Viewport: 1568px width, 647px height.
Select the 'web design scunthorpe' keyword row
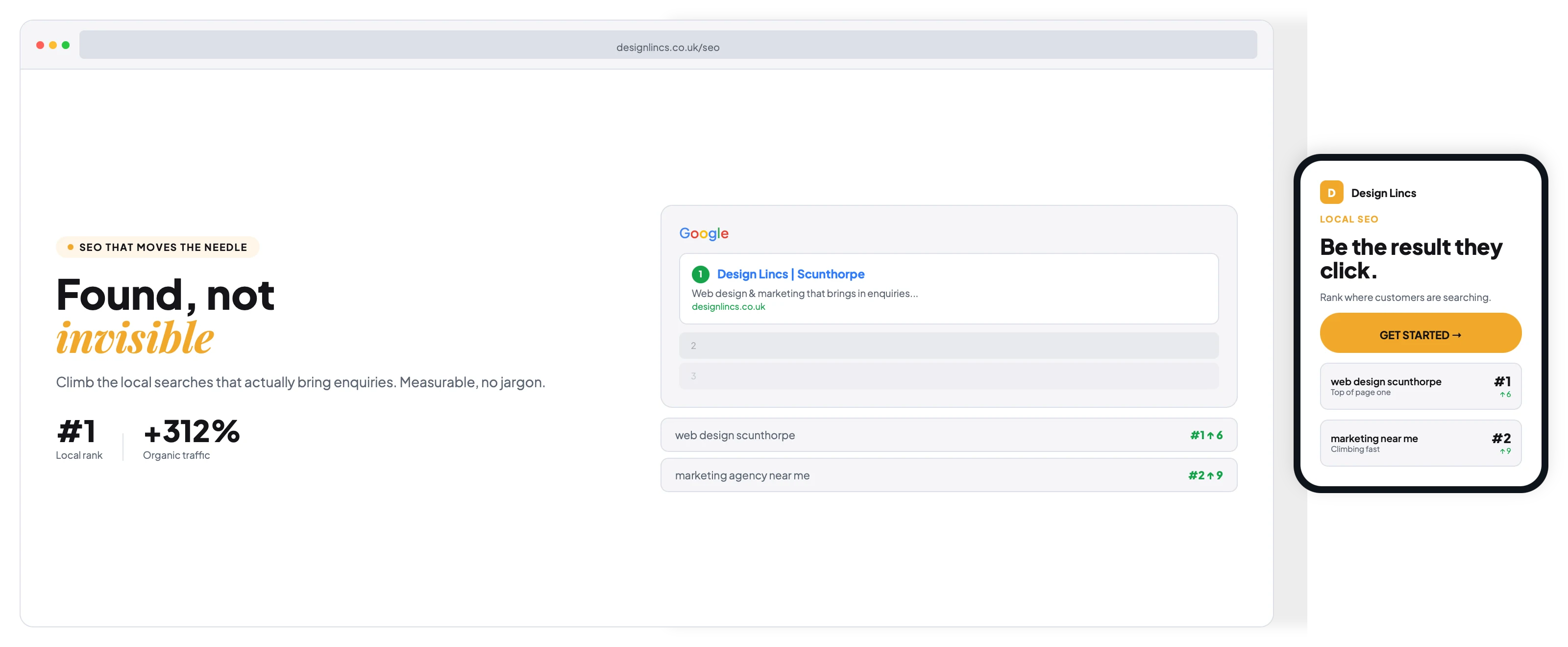948,435
